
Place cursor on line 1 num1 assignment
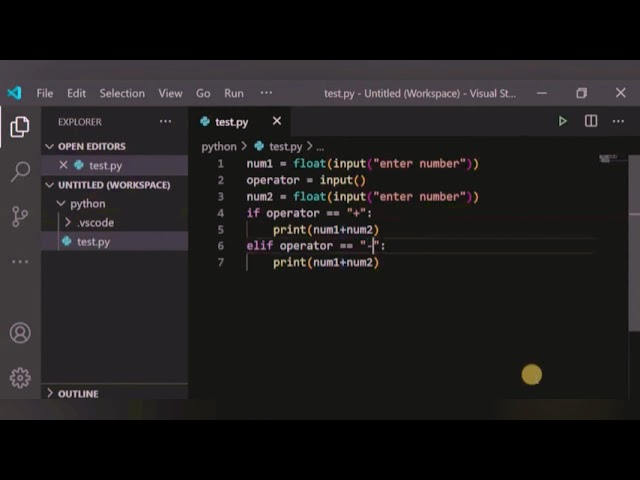362,164
